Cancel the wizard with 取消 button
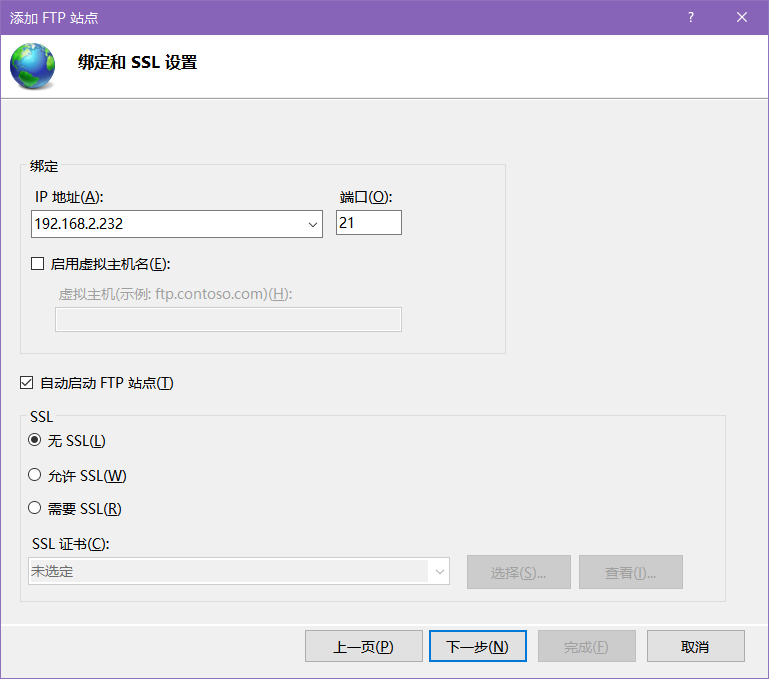Screen dimensions: 769x679 click(x=695, y=646)
